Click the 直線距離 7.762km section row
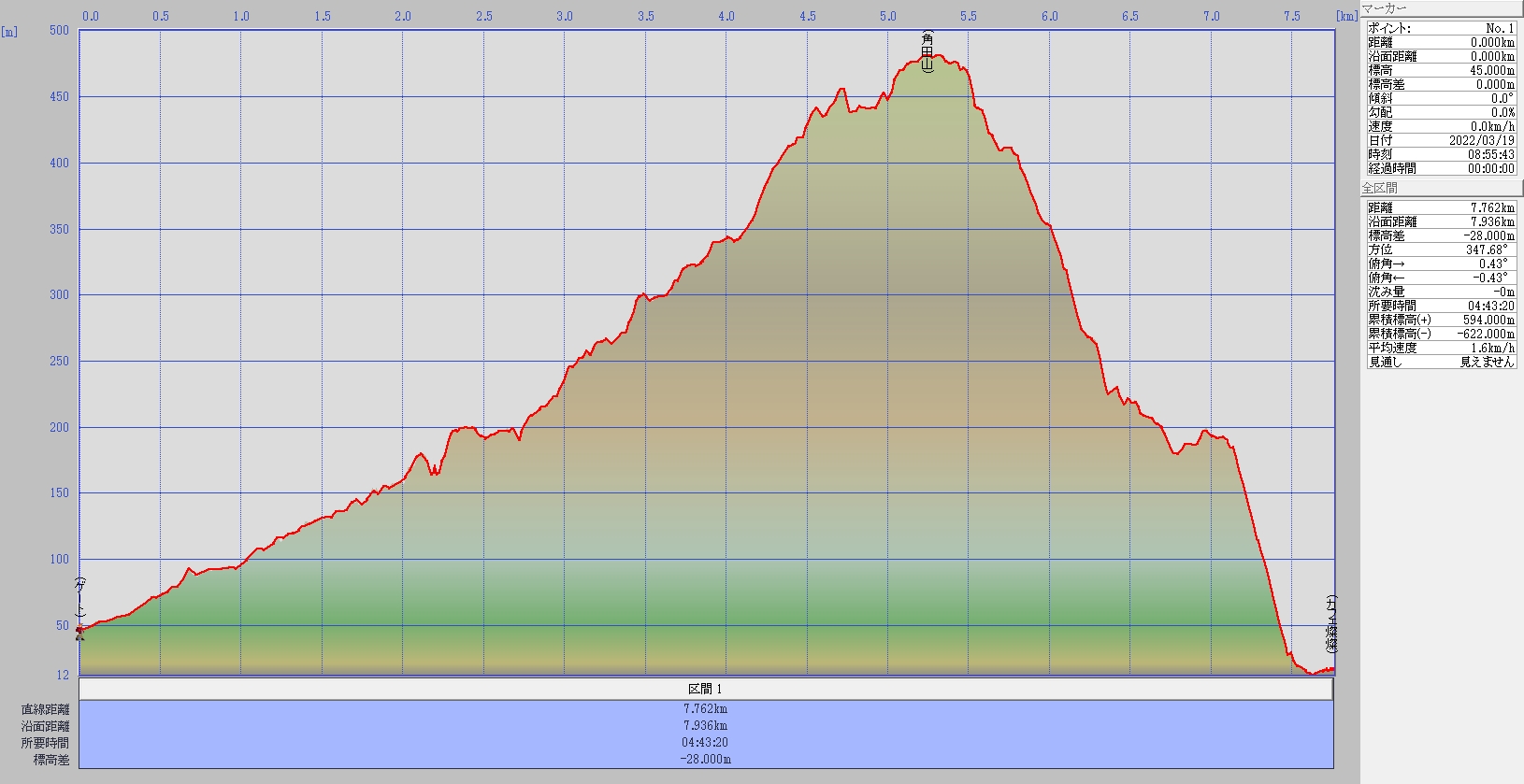The height and width of the screenshot is (784, 1524). click(706, 709)
